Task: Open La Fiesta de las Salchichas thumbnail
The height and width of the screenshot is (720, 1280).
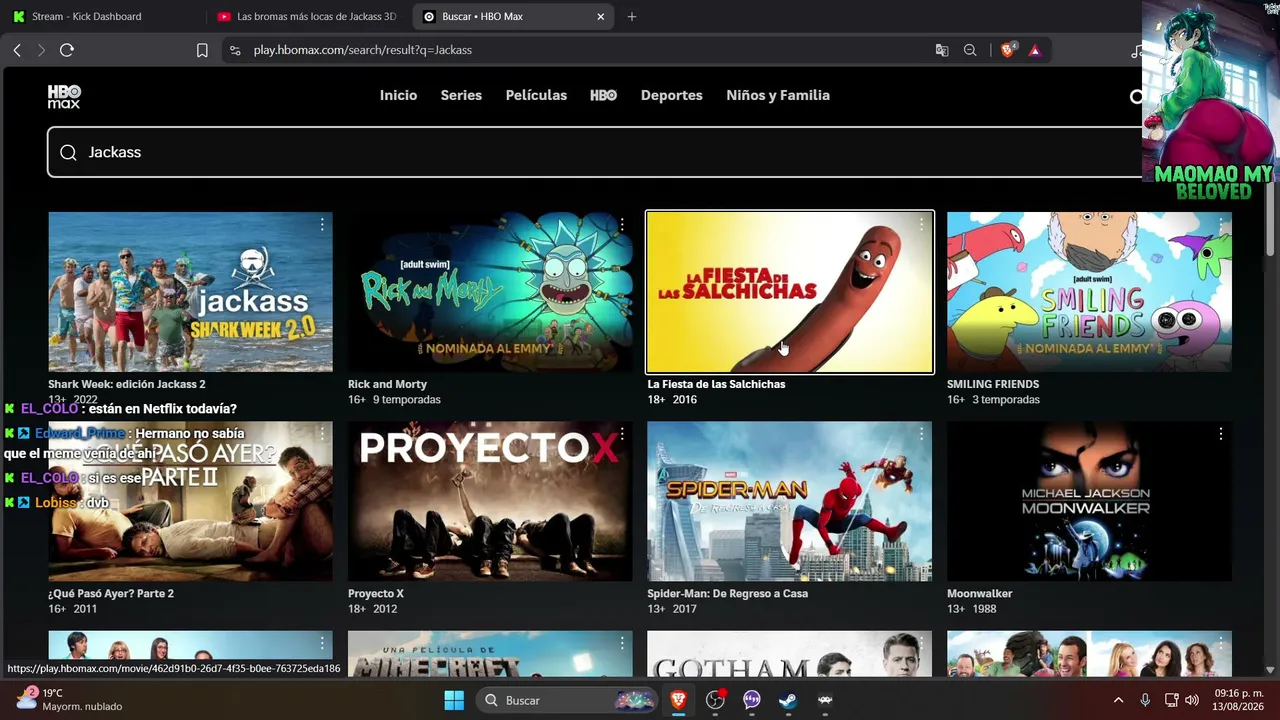Action: point(790,292)
